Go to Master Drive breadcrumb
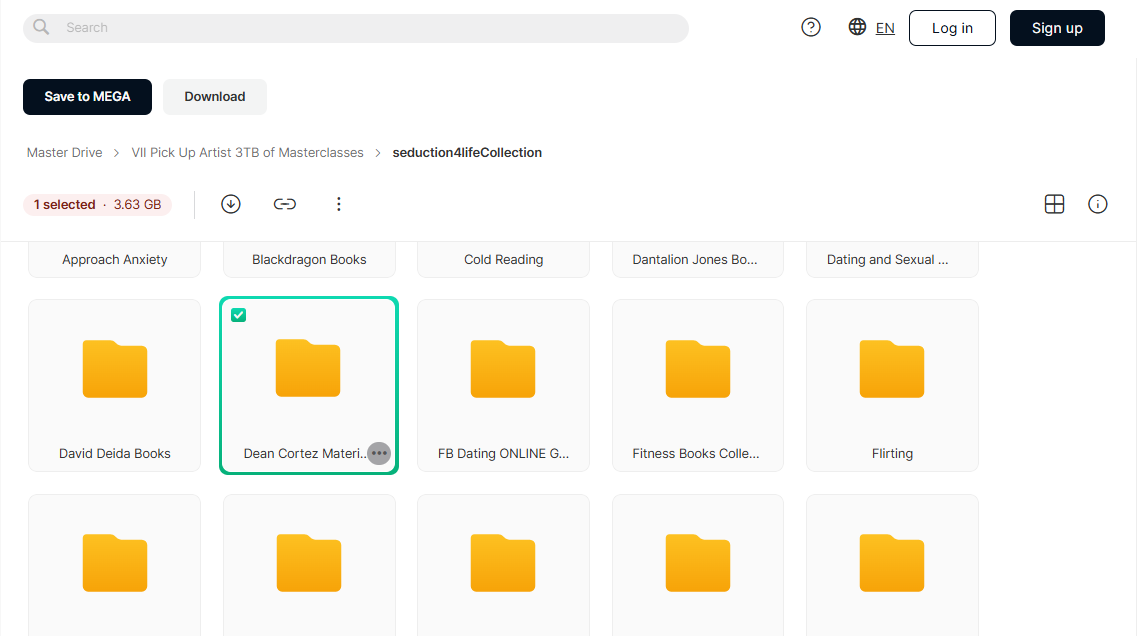 (65, 152)
